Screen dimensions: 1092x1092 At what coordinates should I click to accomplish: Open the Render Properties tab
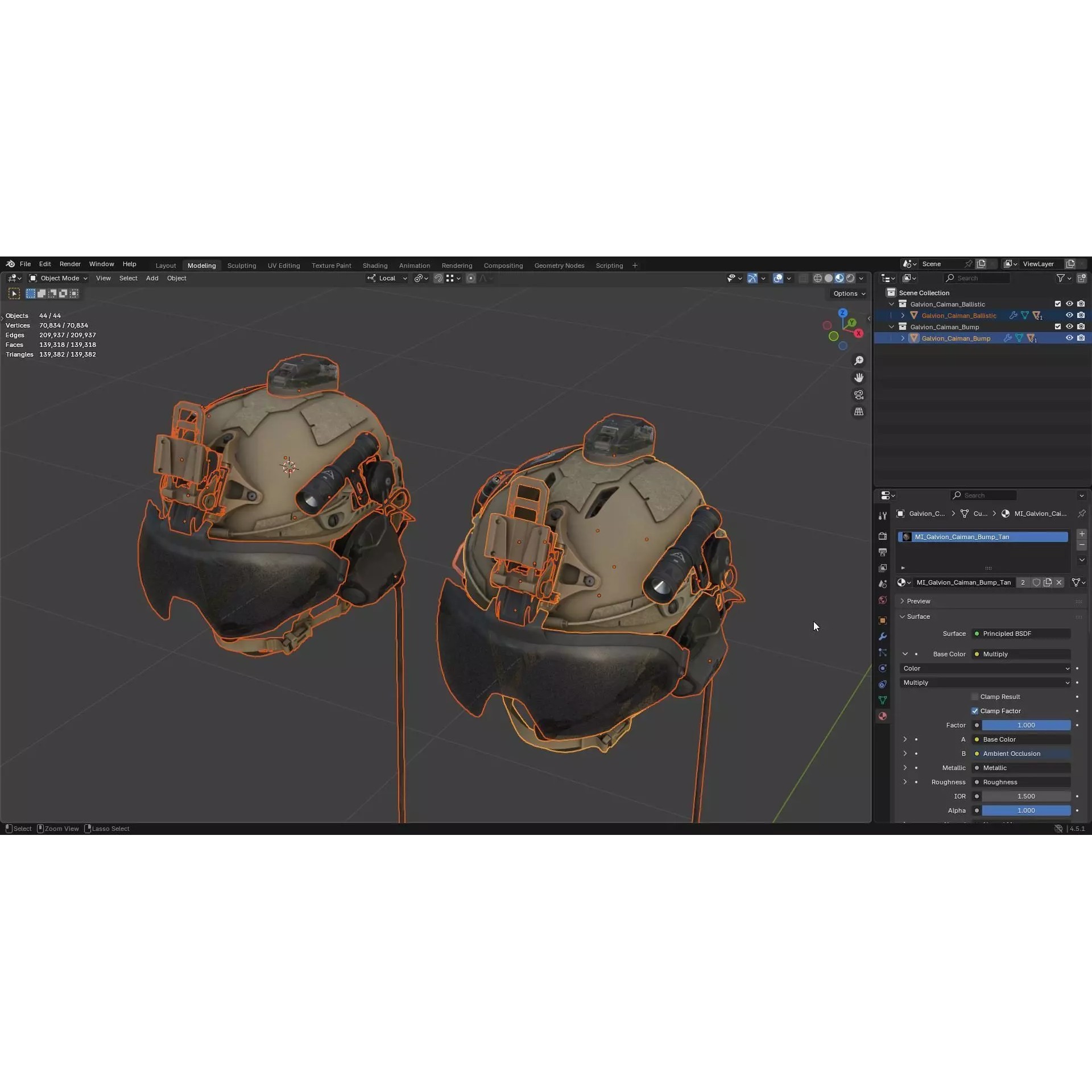(x=882, y=535)
